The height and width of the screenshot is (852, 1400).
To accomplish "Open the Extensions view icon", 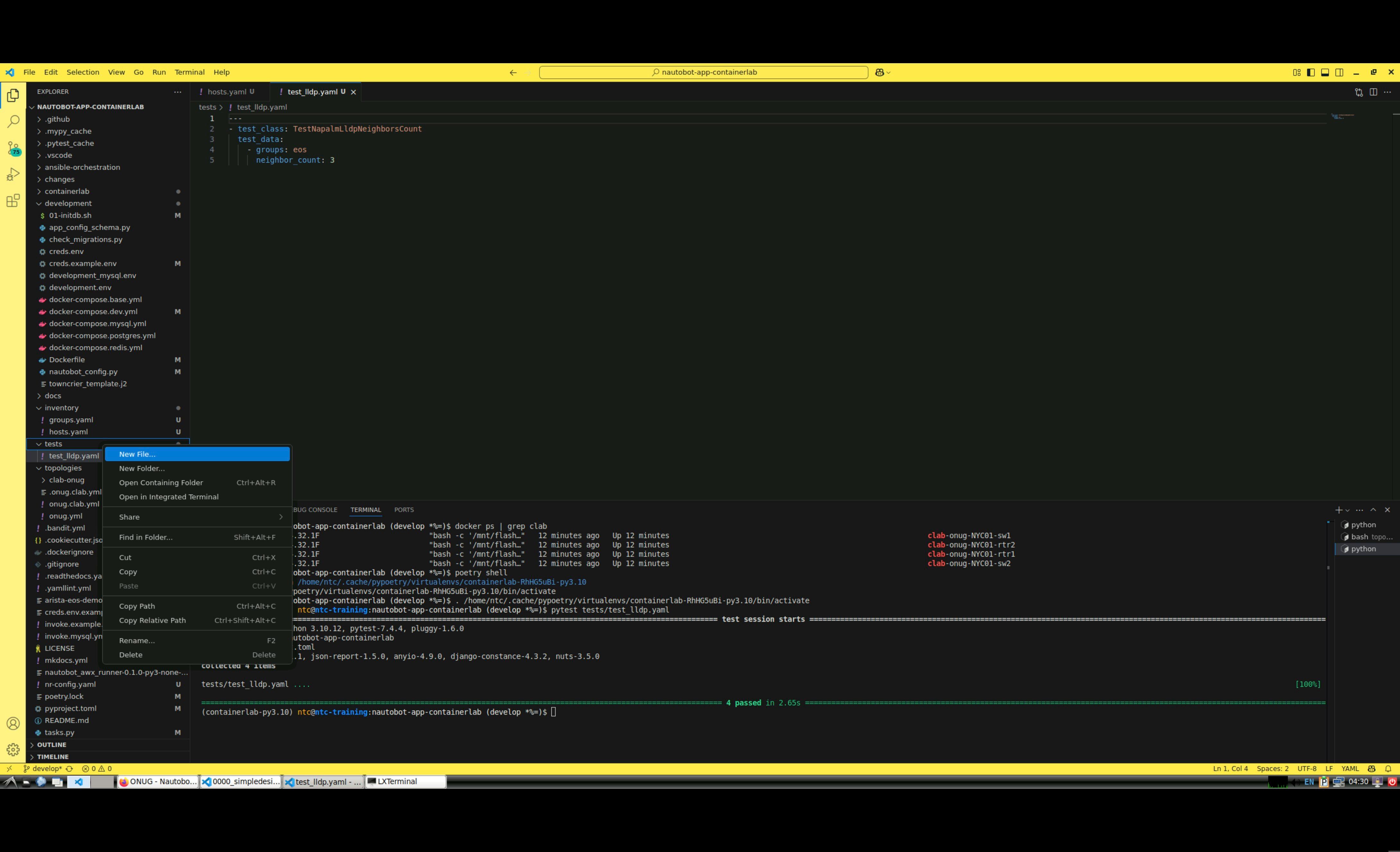I will click(x=13, y=200).
